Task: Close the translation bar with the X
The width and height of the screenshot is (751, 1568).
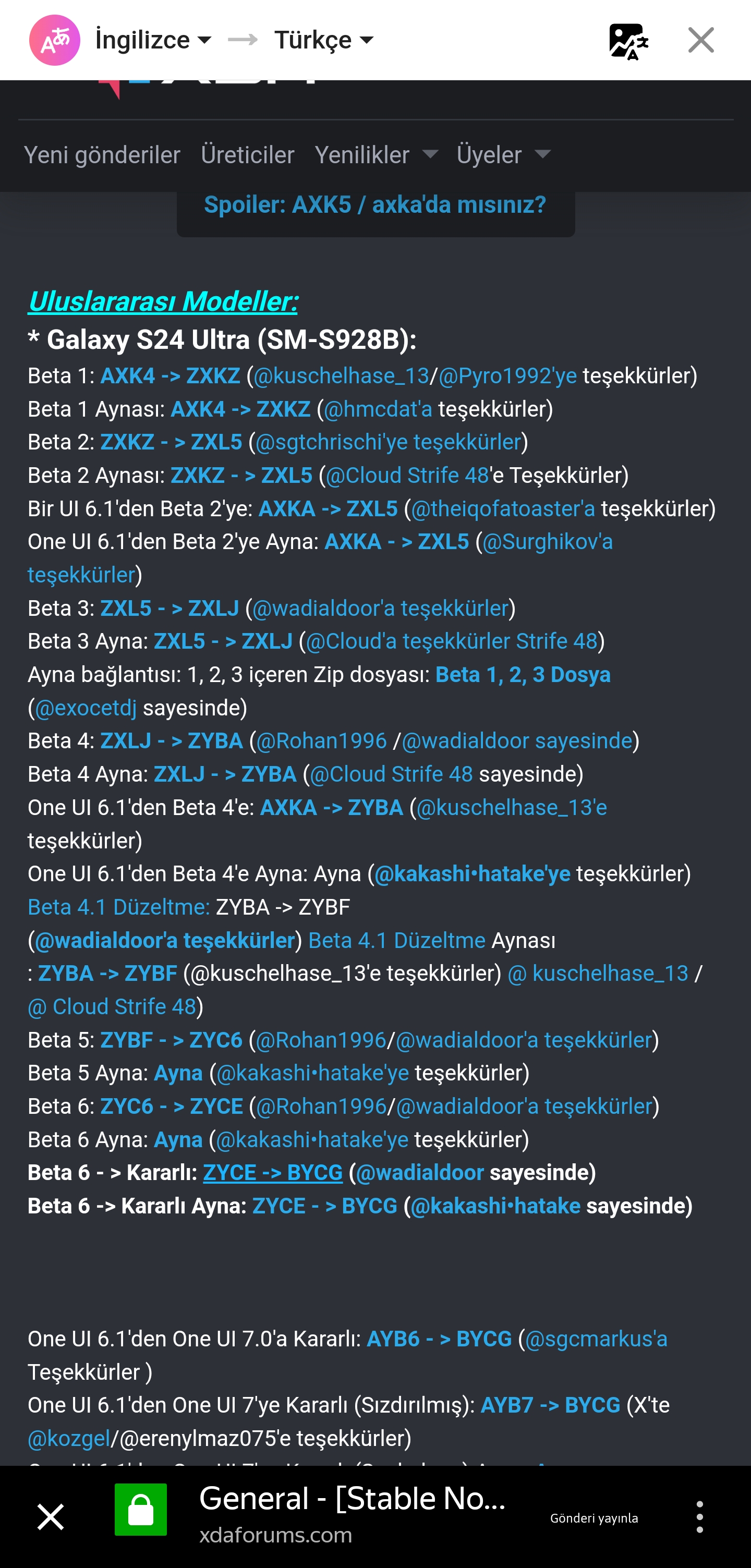Action: coord(701,40)
